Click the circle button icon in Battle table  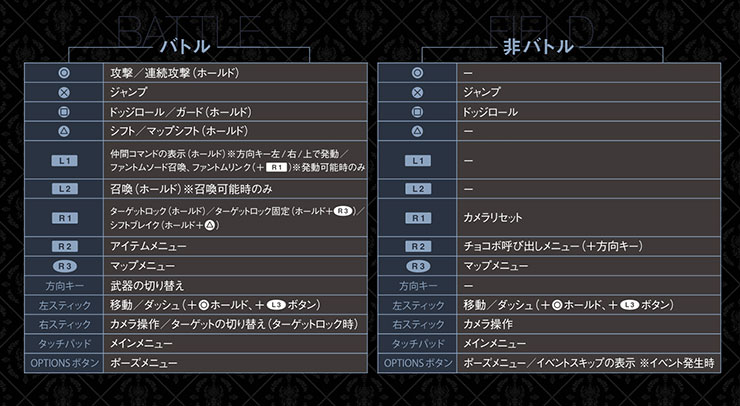point(64,73)
